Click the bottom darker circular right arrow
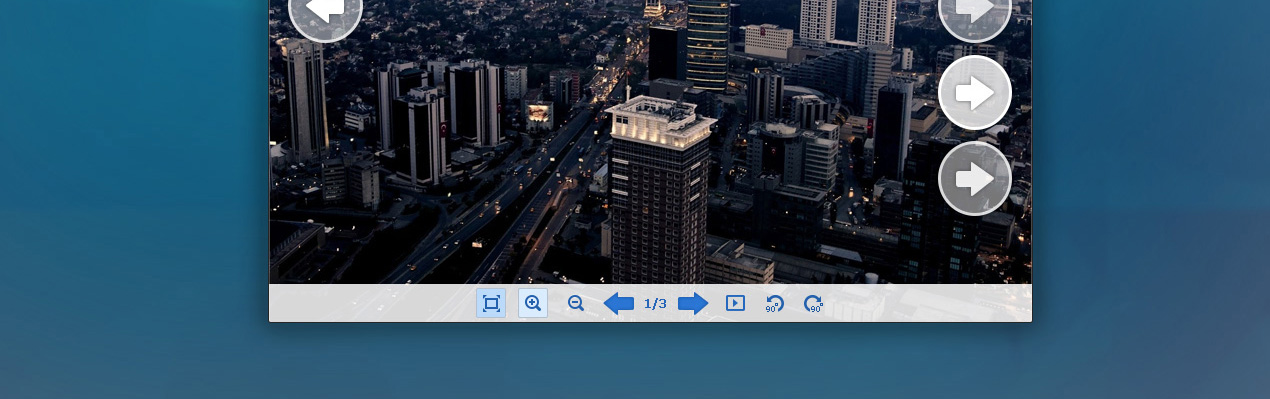Screen dimensions: 1270x399 [975, 179]
